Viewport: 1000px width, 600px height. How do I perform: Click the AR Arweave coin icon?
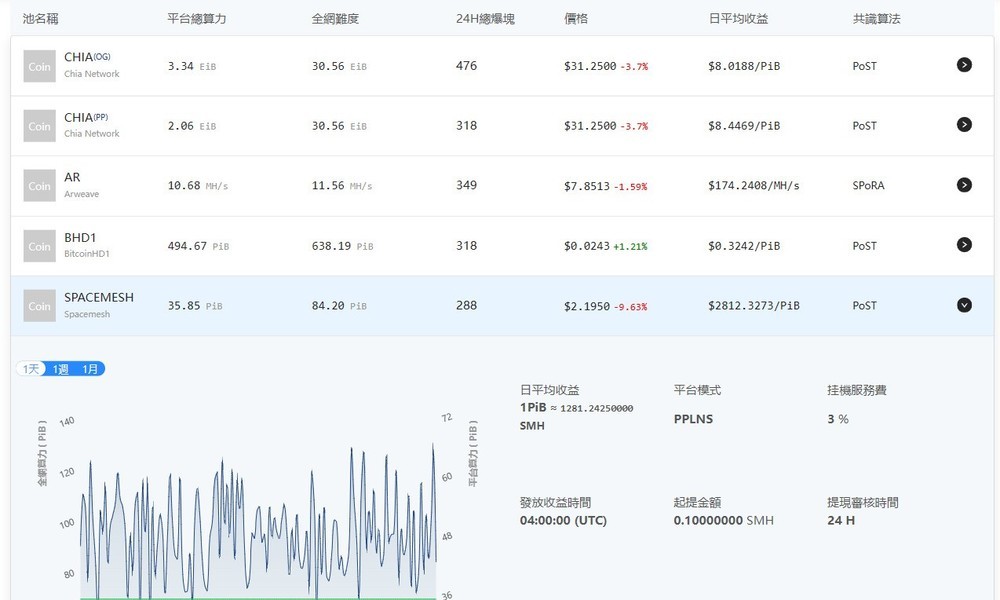coord(40,186)
